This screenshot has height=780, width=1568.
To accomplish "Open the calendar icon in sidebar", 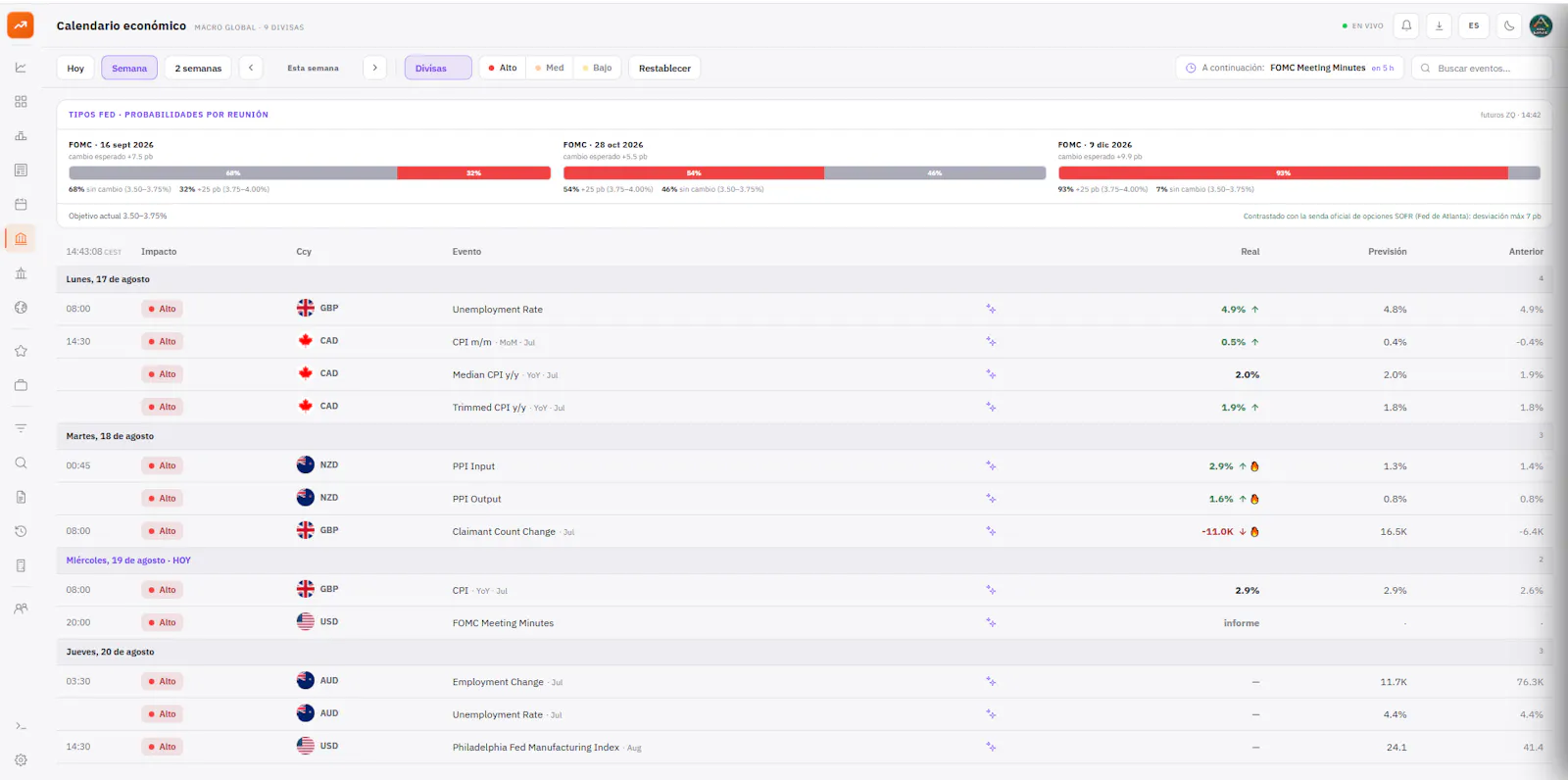I will coord(21,205).
